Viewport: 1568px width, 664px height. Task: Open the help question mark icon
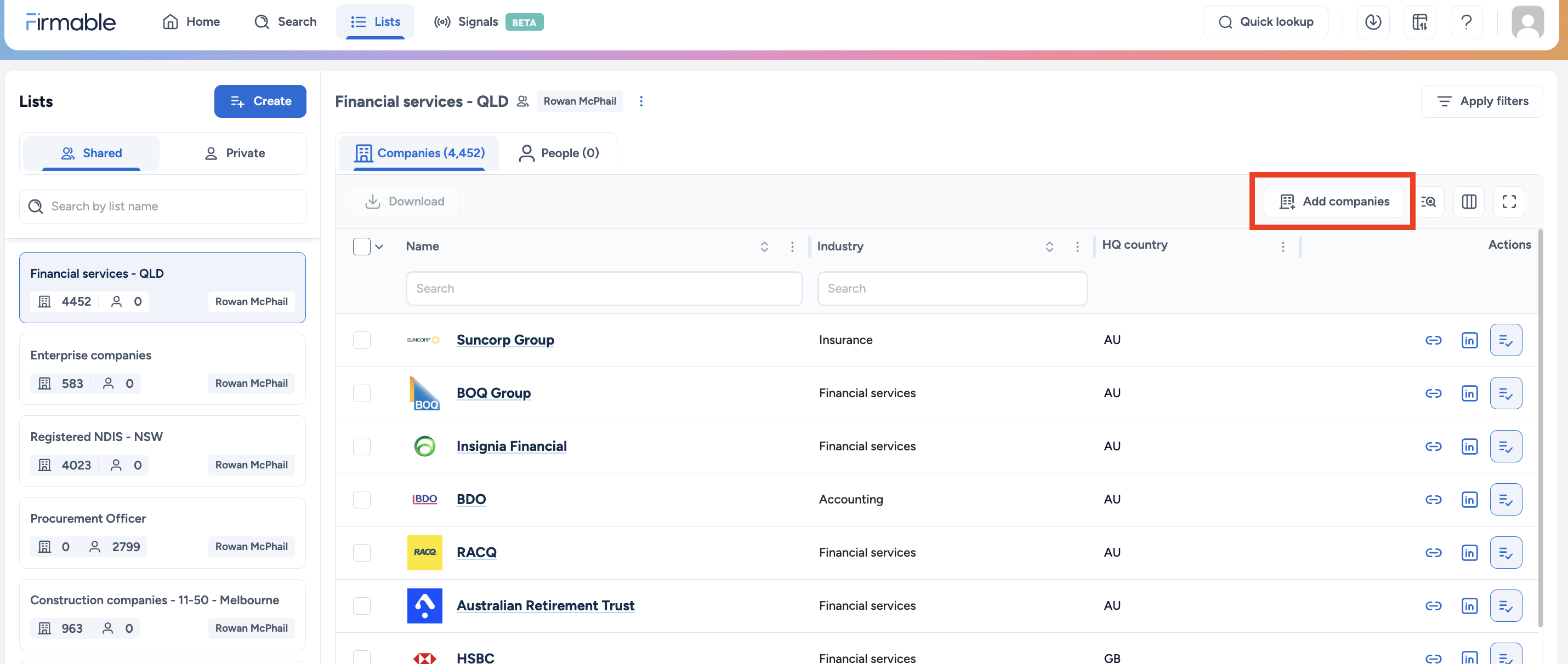pos(1467,22)
